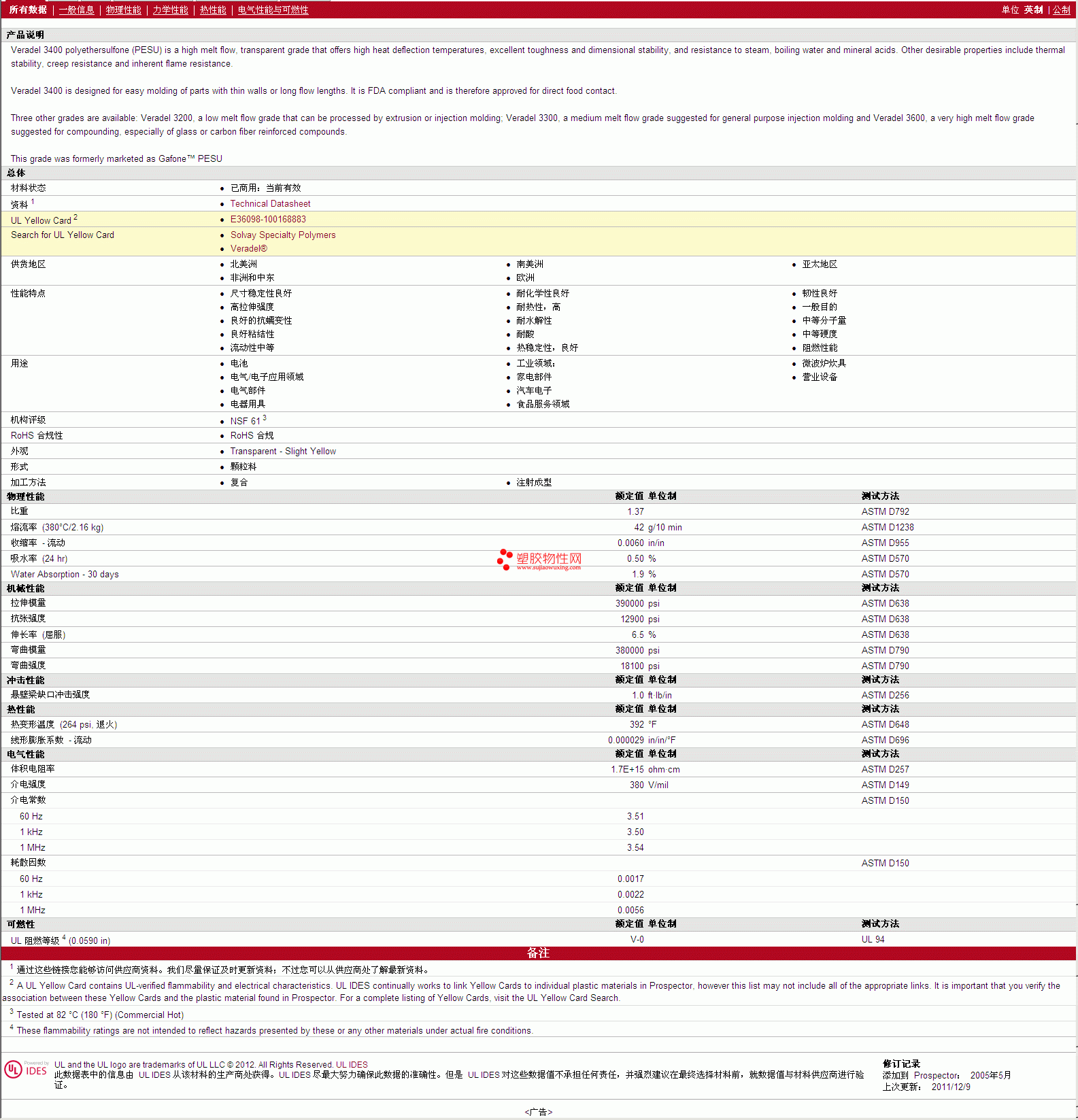Click ASTM D790 in the 弯曲强度 row
Screen dimensions: 1078x1120
[885, 666]
